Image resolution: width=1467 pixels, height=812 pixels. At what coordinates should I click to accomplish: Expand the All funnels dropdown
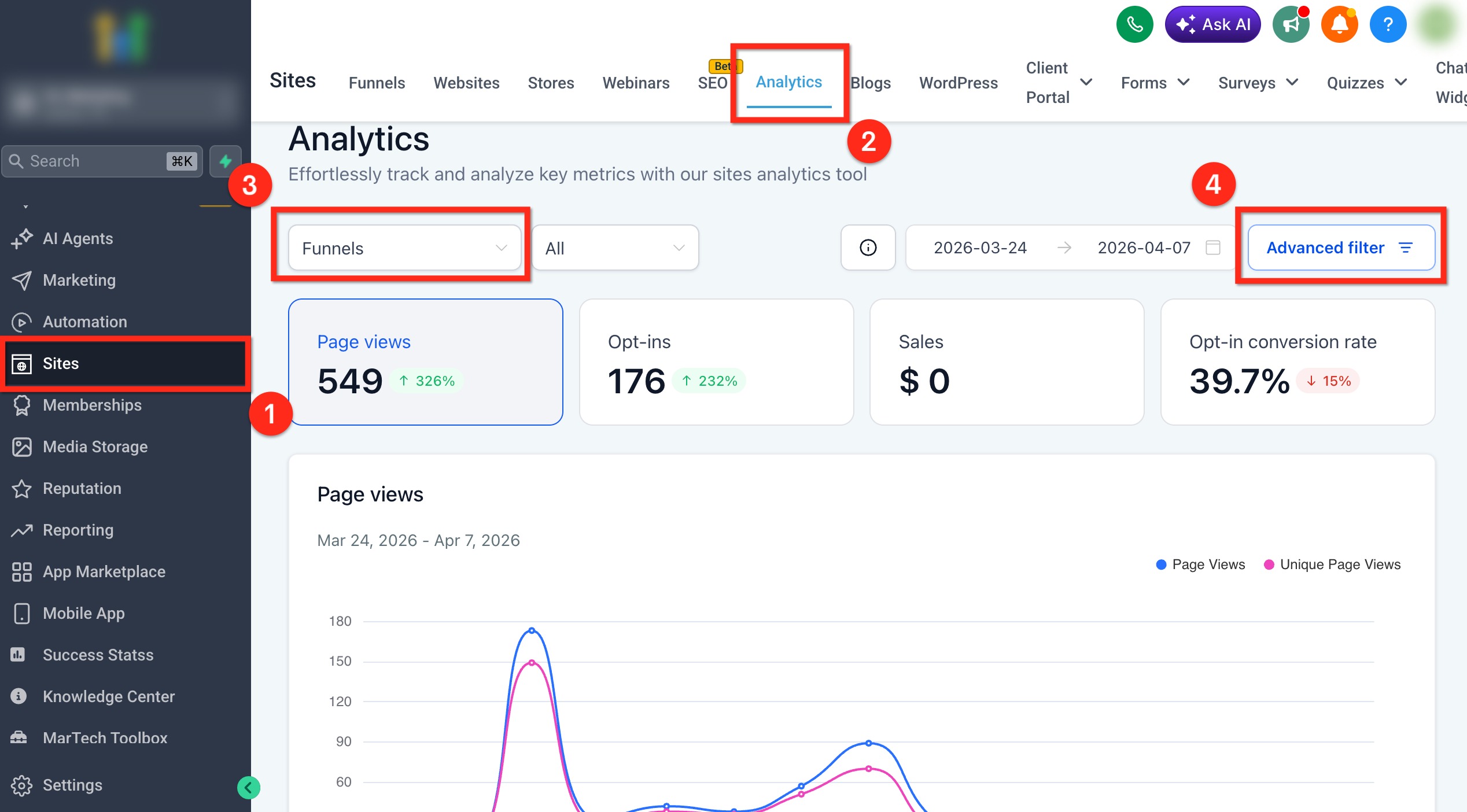[x=614, y=248]
